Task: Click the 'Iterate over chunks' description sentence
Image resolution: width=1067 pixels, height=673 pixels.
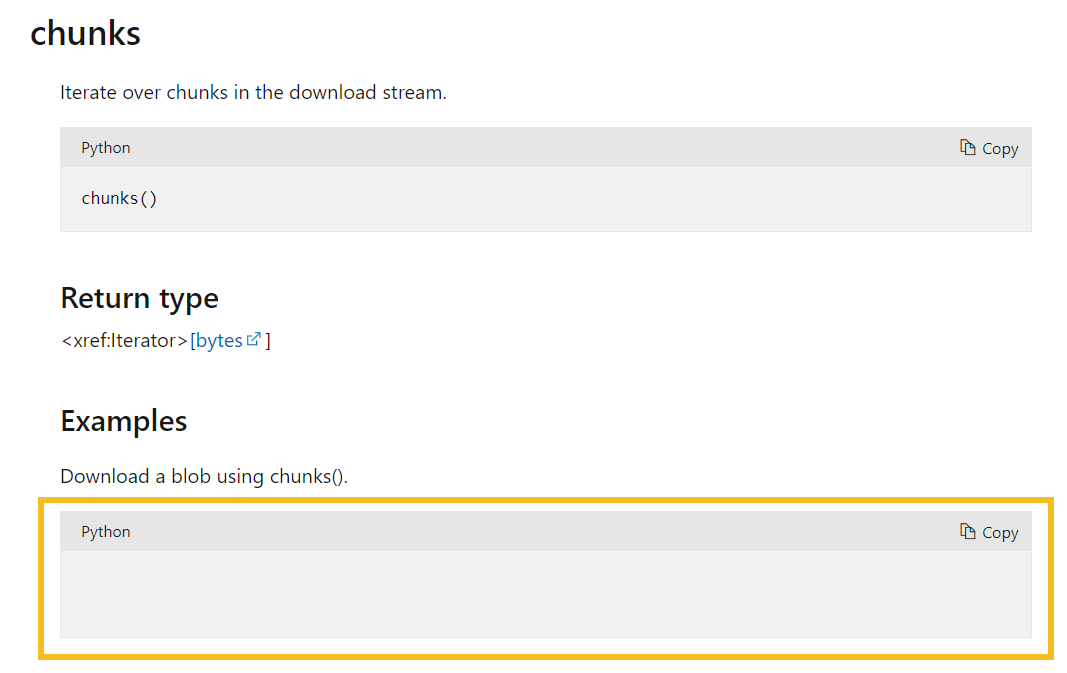Action: click(x=253, y=93)
